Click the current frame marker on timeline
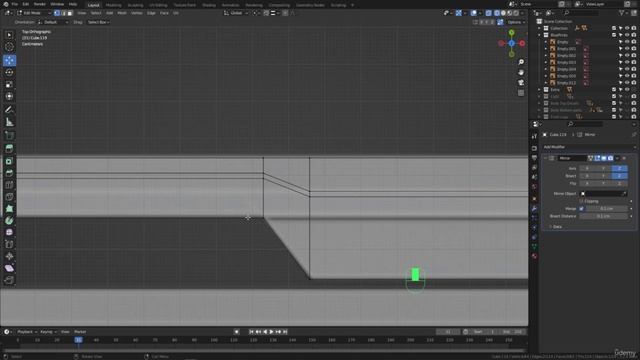The image size is (640, 360). pos(78,340)
